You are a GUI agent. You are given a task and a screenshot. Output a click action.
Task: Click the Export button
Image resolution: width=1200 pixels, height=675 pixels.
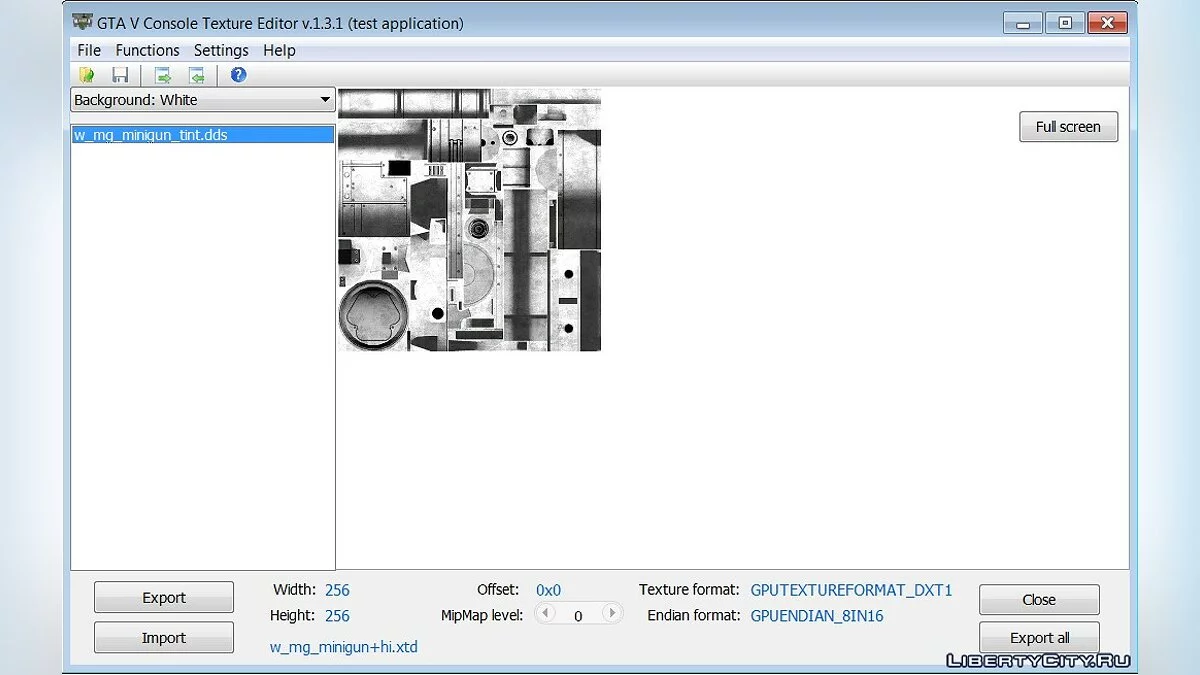pos(164,598)
